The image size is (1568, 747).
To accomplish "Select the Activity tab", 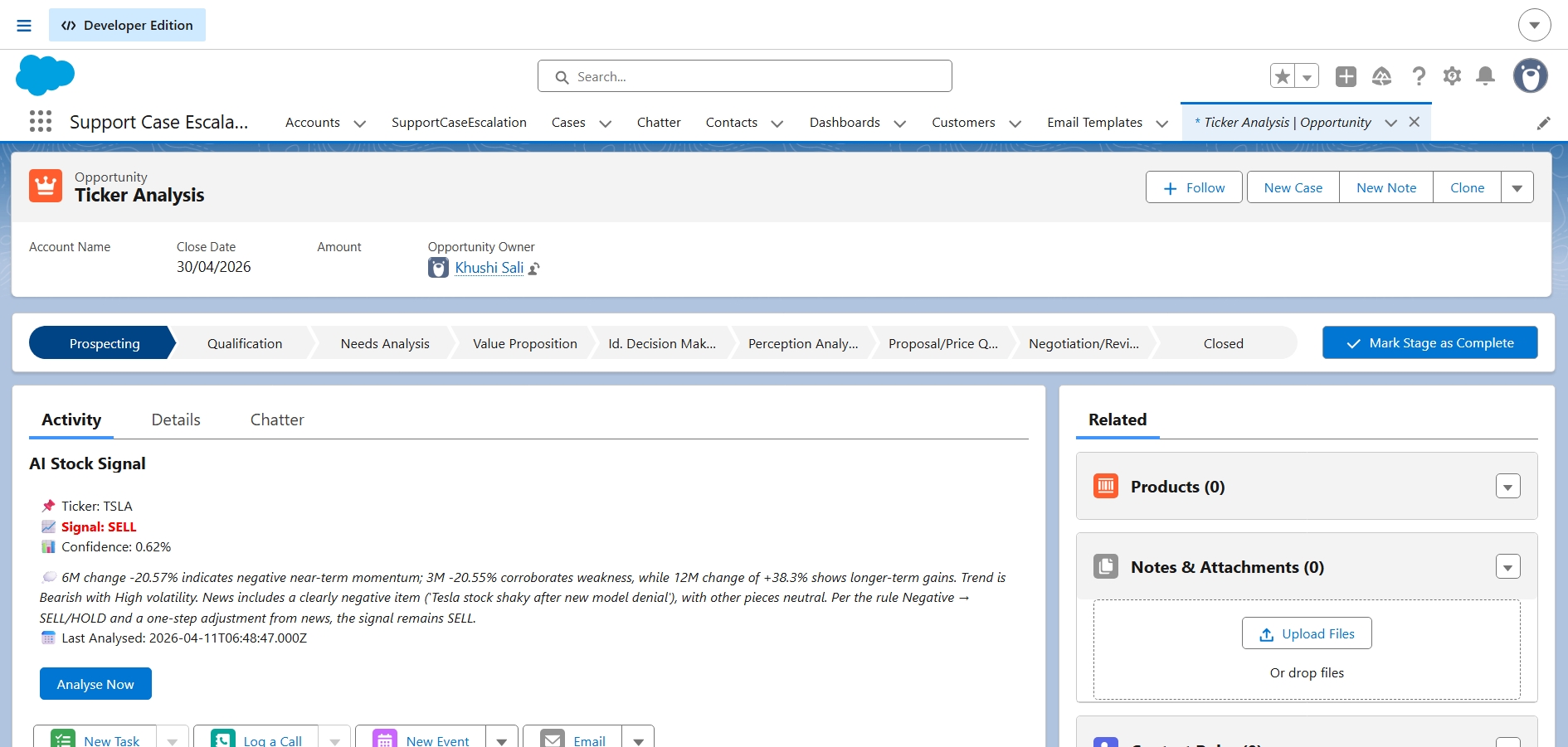I will click(71, 420).
